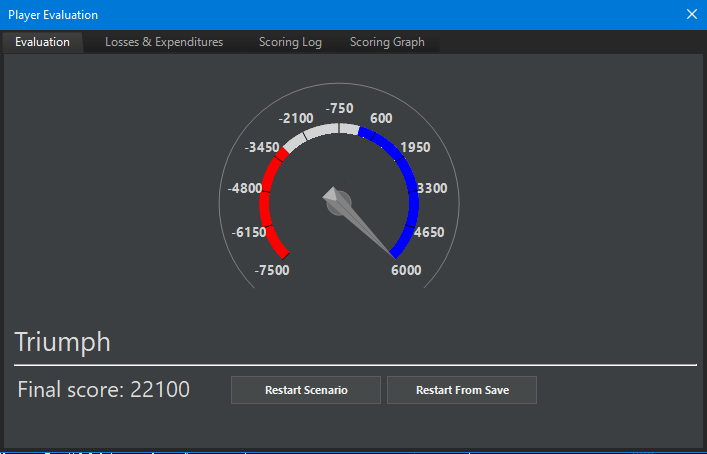
Task: Click the 'Triumph' result heading
Action: [63, 342]
